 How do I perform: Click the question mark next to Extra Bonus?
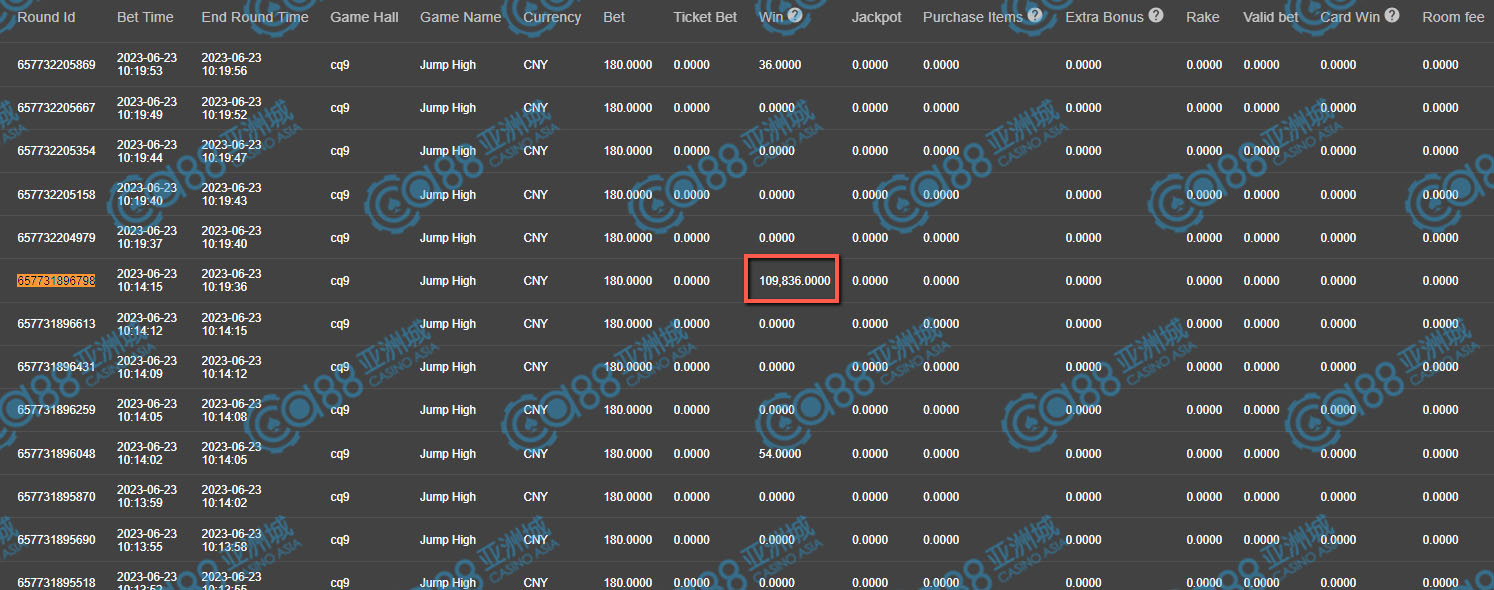(x=1156, y=16)
